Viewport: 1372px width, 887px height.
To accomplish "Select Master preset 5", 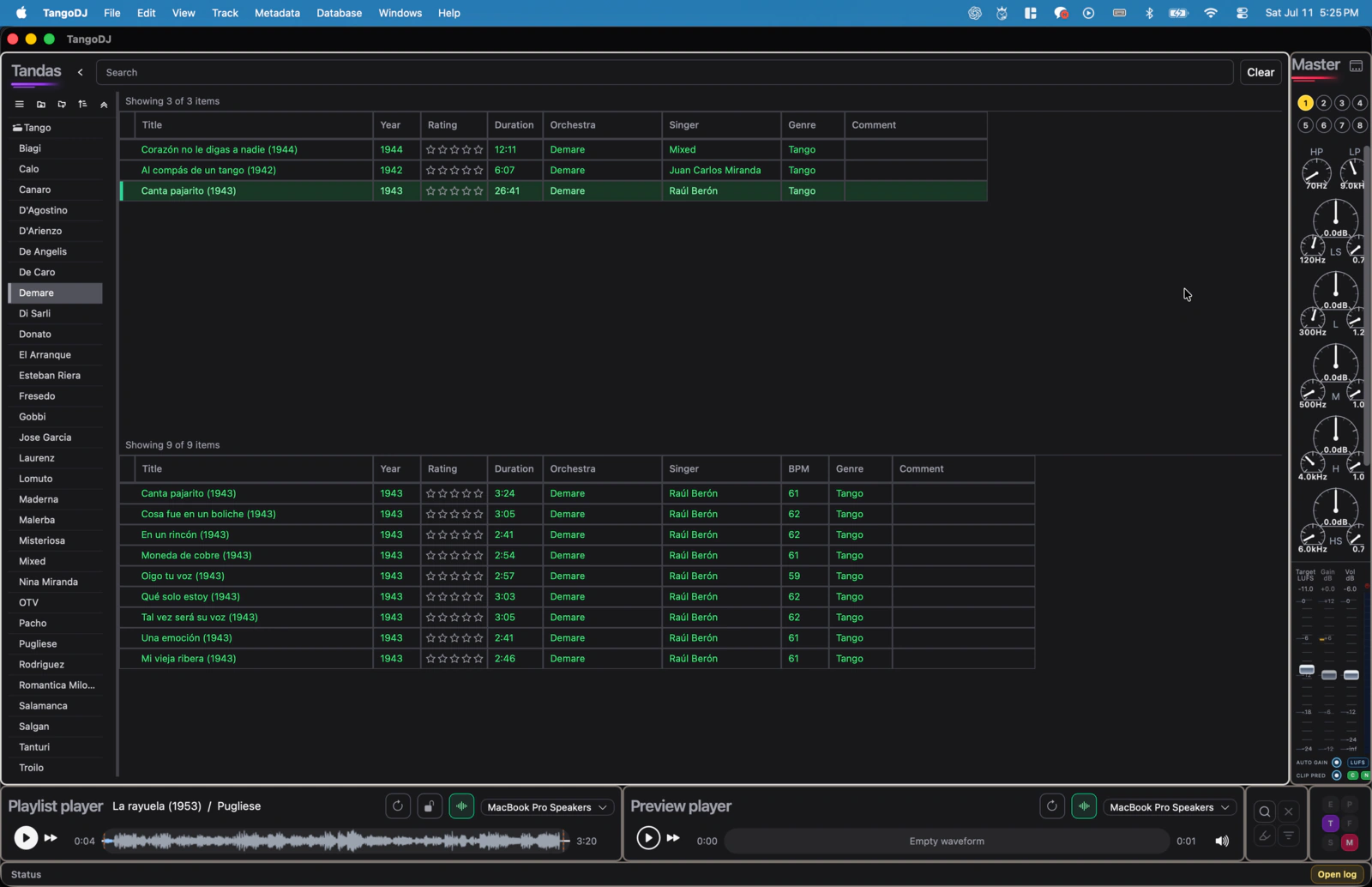I will click(1305, 125).
